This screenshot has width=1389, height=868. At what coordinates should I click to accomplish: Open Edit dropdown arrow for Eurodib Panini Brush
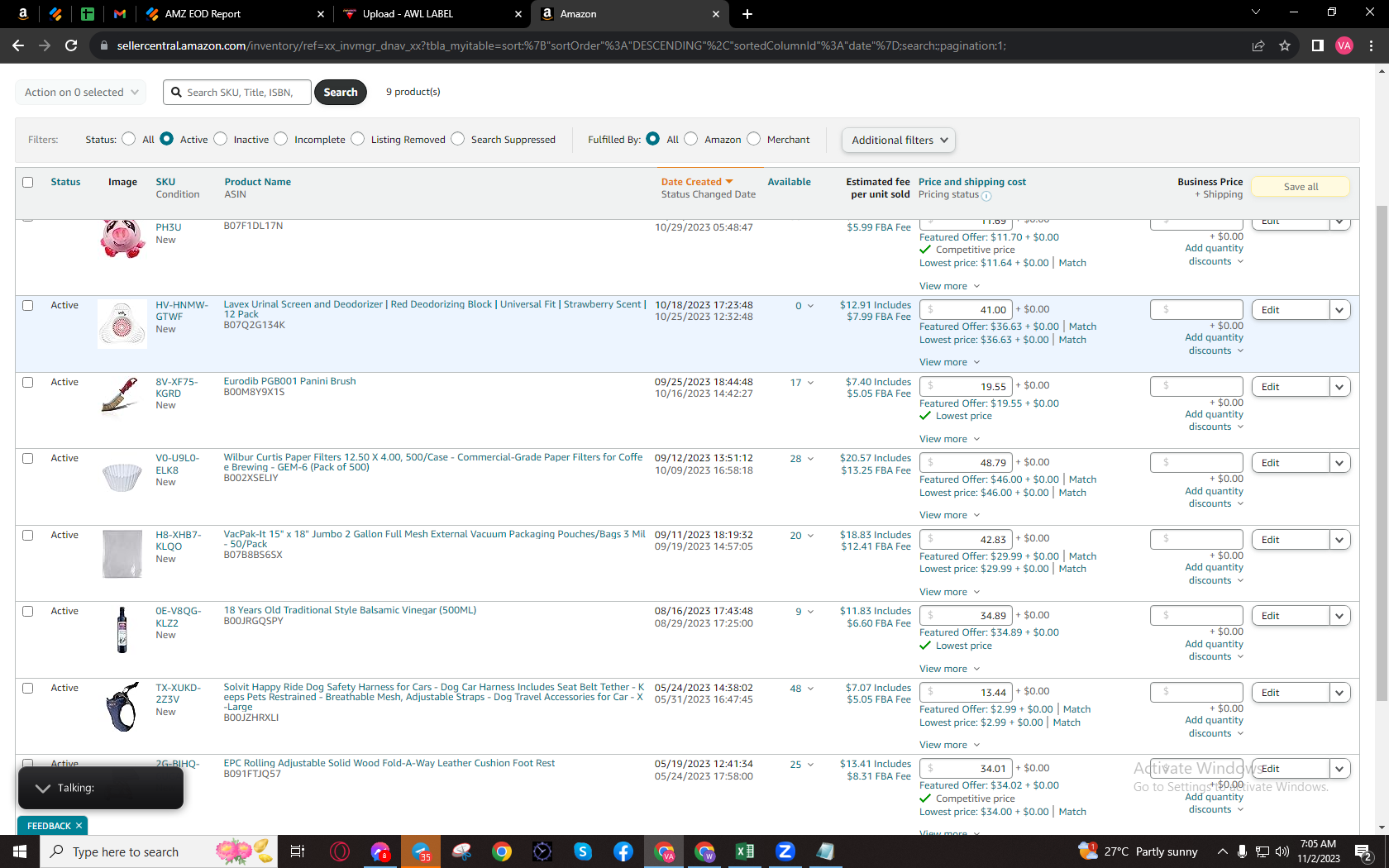click(1339, 387)
